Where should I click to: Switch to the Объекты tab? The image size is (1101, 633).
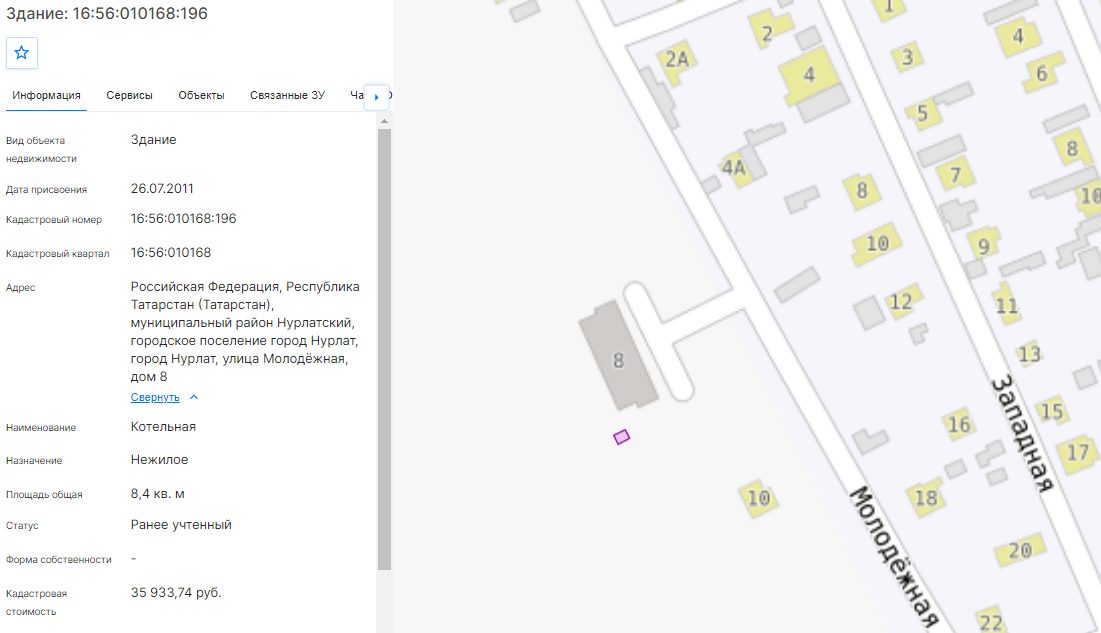[x=202, y=96]
